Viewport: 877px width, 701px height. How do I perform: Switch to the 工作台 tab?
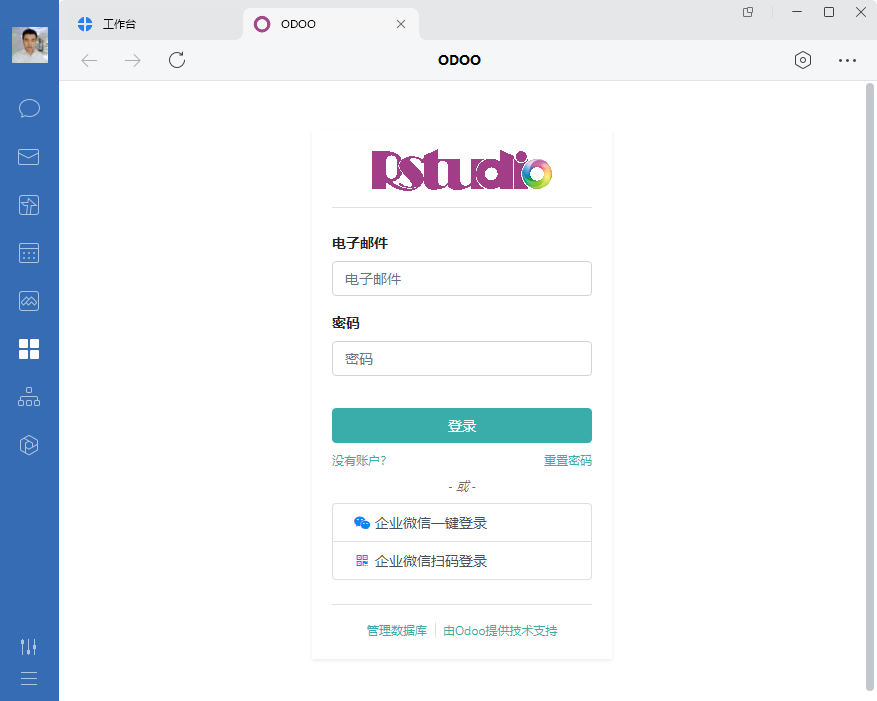[x=151, y=24]
